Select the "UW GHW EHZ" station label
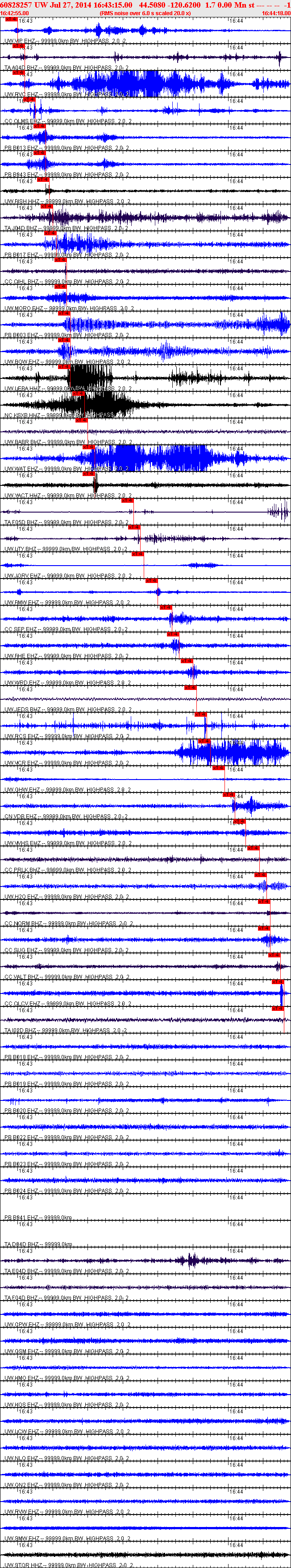This screenshot has height=1568, width=291. tap(22, 789)
